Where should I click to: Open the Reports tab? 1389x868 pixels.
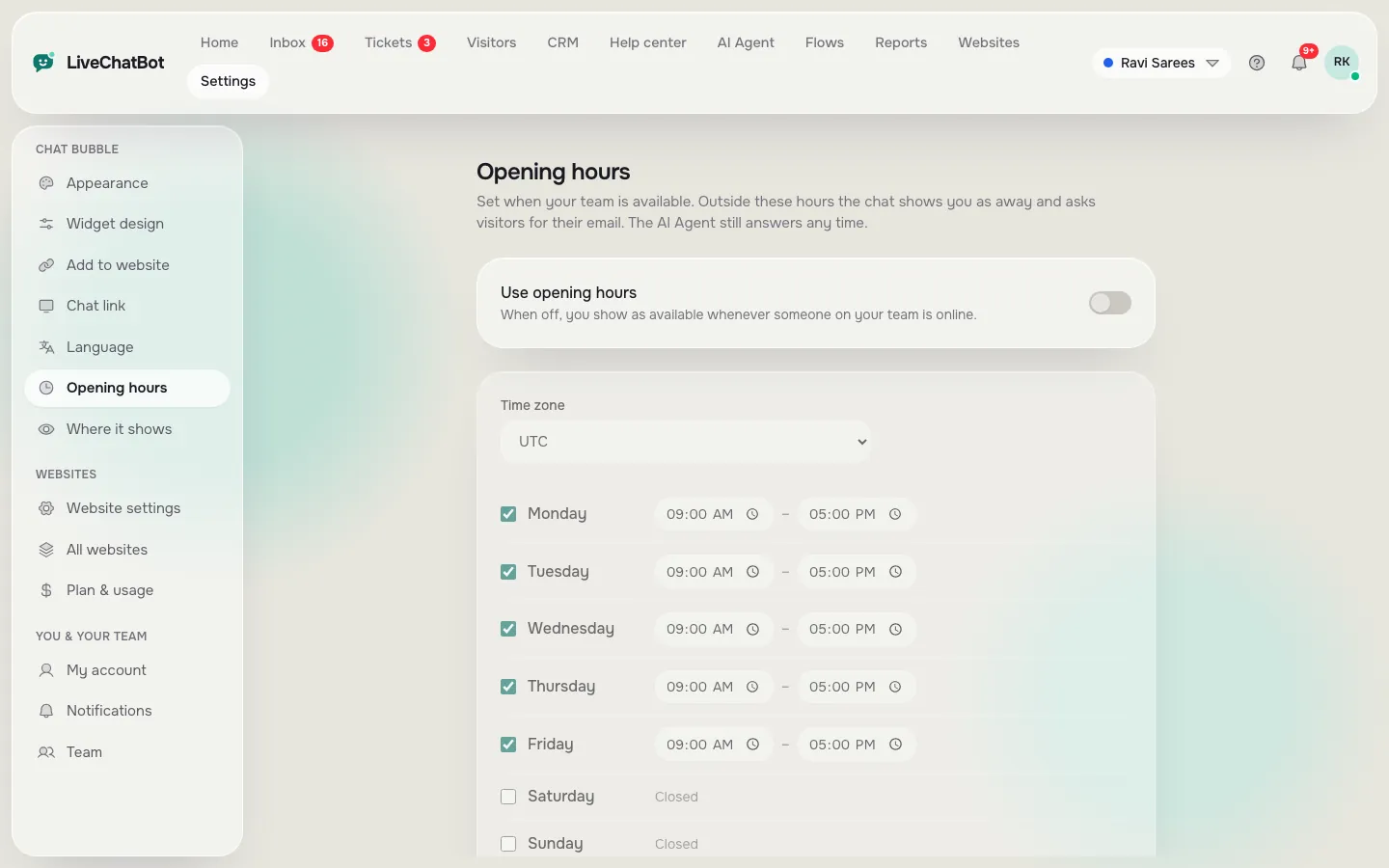pos(901,42)
